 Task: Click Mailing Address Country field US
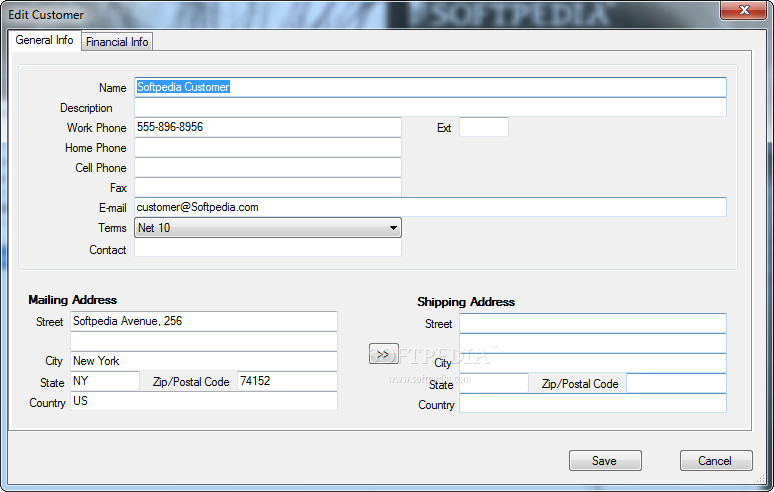(x=204, y=401)
